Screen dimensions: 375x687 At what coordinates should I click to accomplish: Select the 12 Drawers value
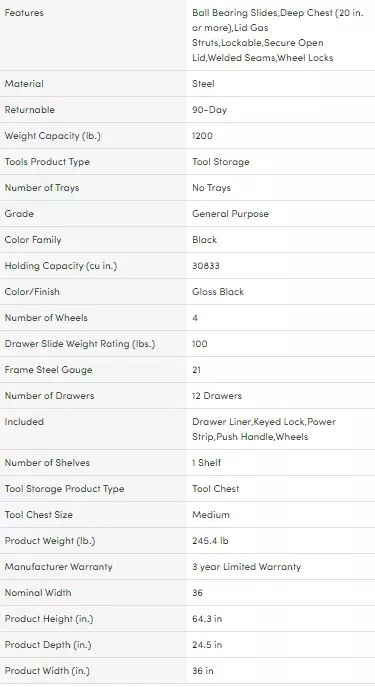tap(217, 396)
